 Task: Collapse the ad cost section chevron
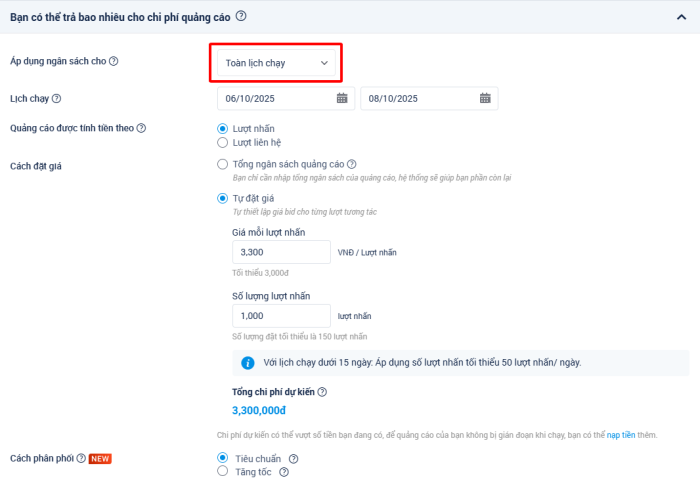click(x=682, y=17)
